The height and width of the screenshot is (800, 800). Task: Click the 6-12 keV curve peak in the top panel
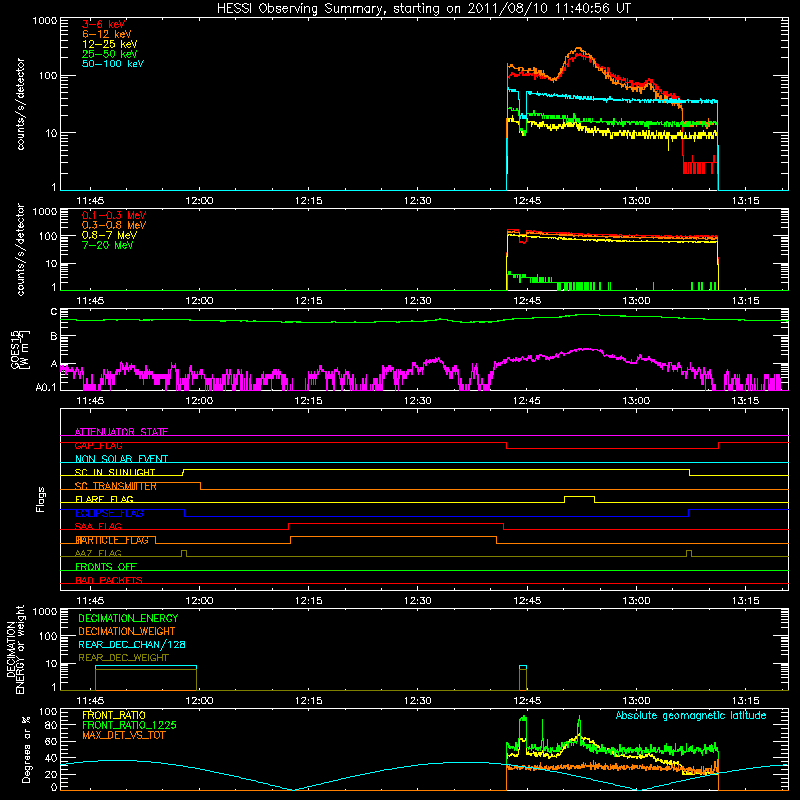[578, 49]
